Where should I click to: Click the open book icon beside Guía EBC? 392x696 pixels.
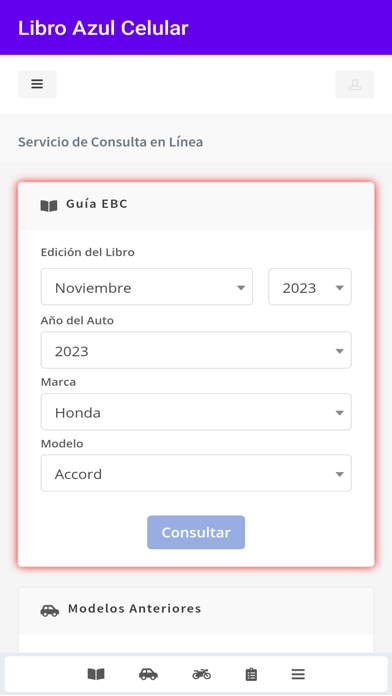[x=49, y=206]
